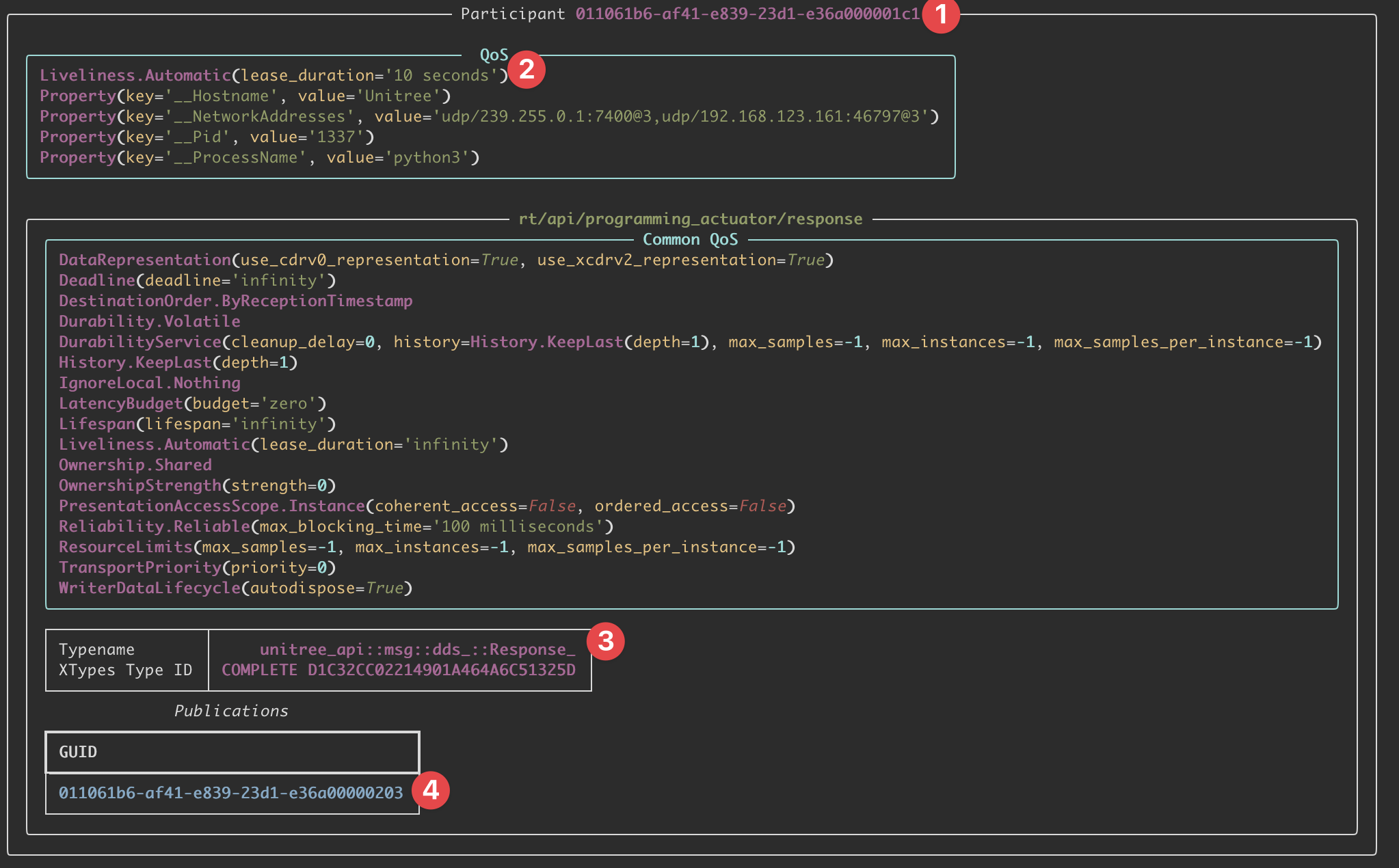Click the publication GUID ending in 203

(231, 793)
